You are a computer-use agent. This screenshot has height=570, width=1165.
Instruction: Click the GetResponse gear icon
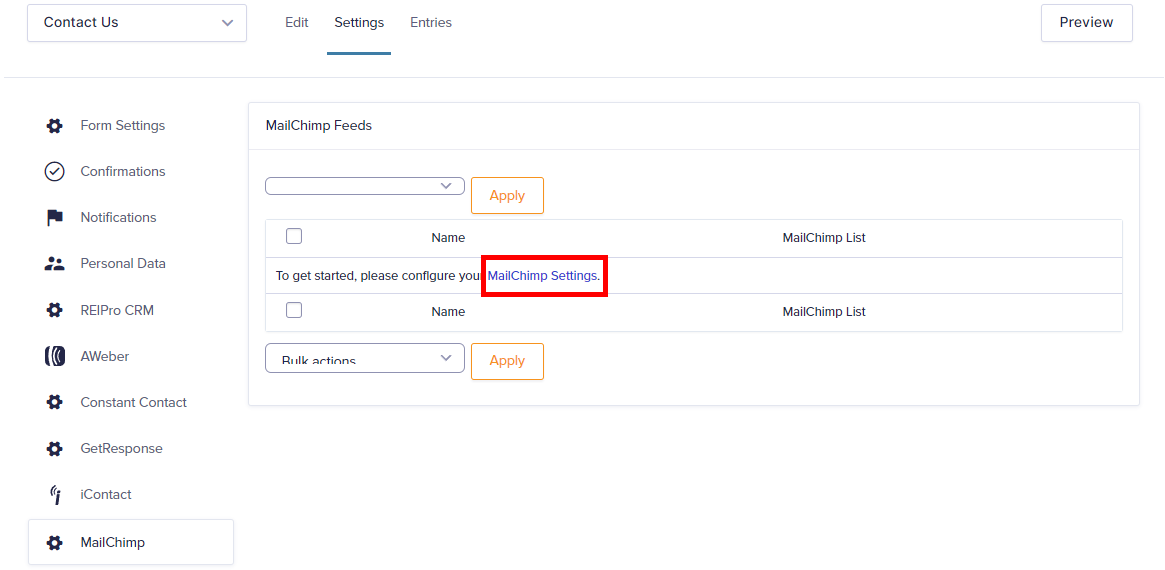(x=54, y=449)
